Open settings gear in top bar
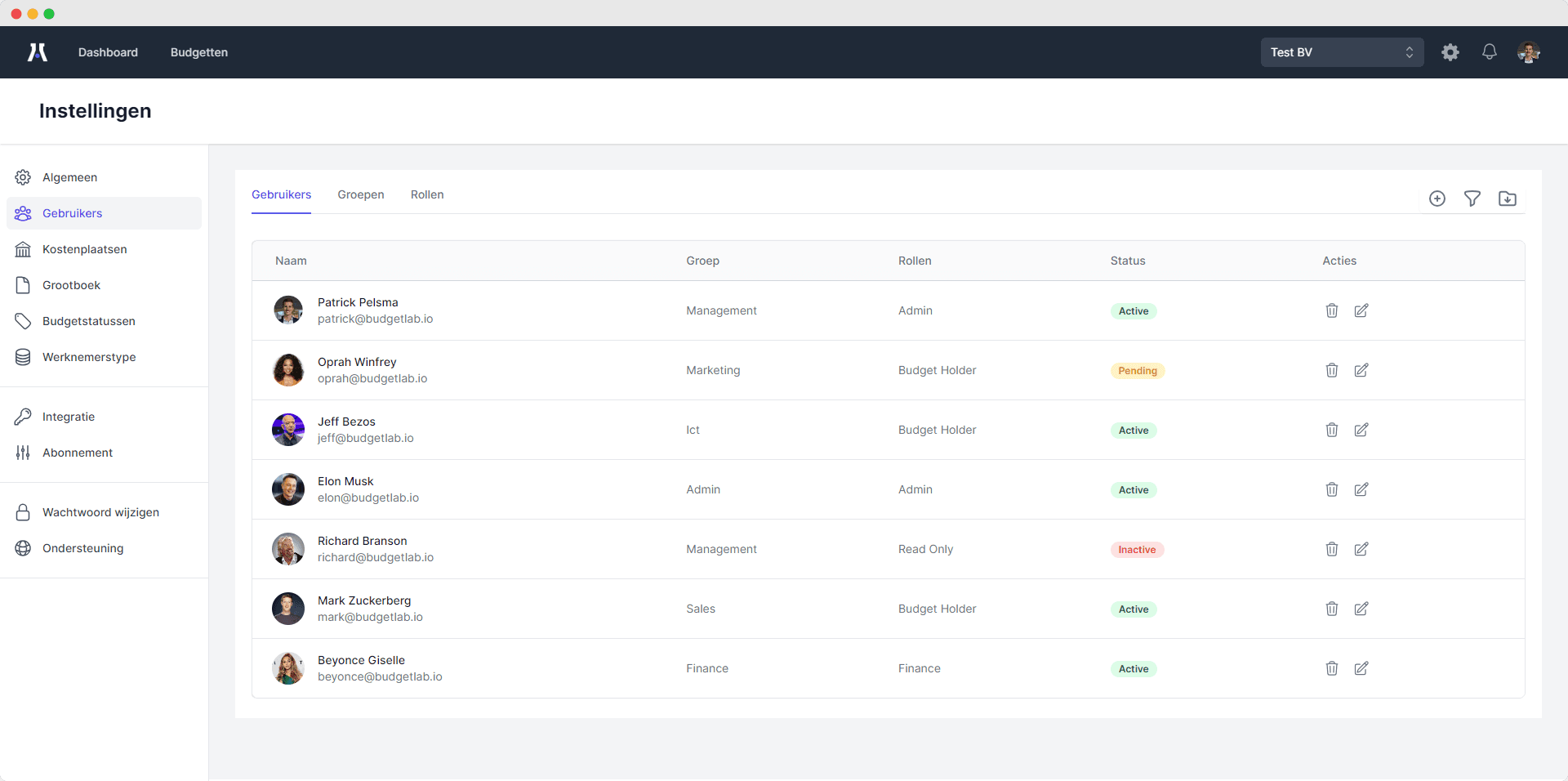Image resolution: width=1568 pixels, height=781 pixels. point(1450,52)
